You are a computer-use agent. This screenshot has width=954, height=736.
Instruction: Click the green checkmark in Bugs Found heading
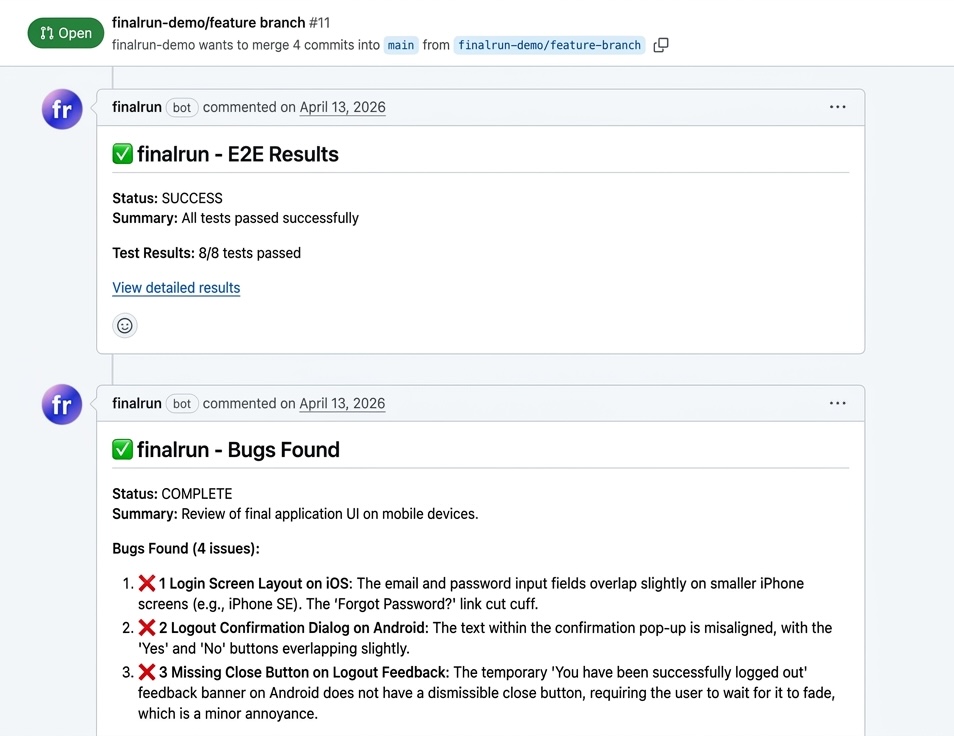click(121, 449)
